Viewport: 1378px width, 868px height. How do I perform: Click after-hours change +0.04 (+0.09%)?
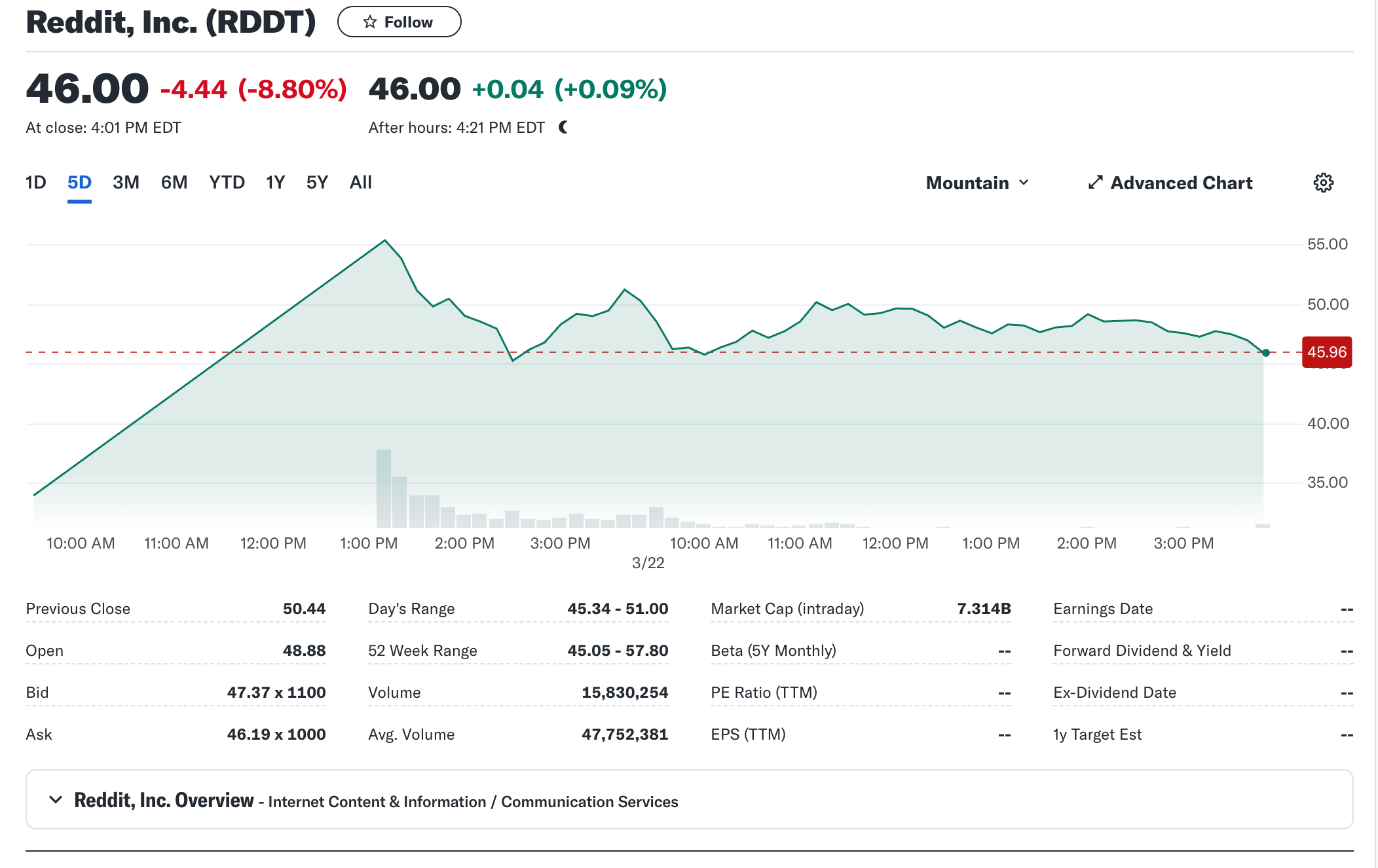[569, 89]
